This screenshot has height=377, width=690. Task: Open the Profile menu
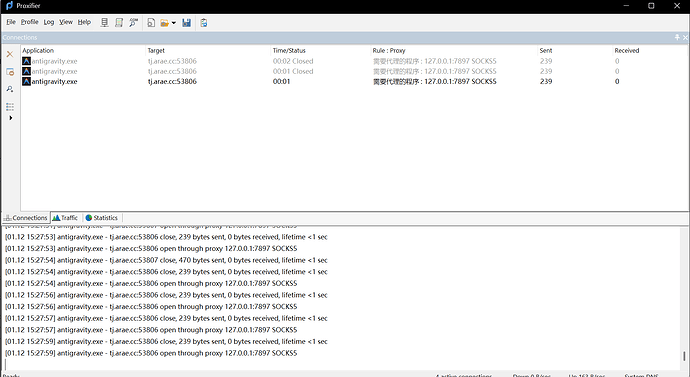pyautogui.click(x=29, y=22)
